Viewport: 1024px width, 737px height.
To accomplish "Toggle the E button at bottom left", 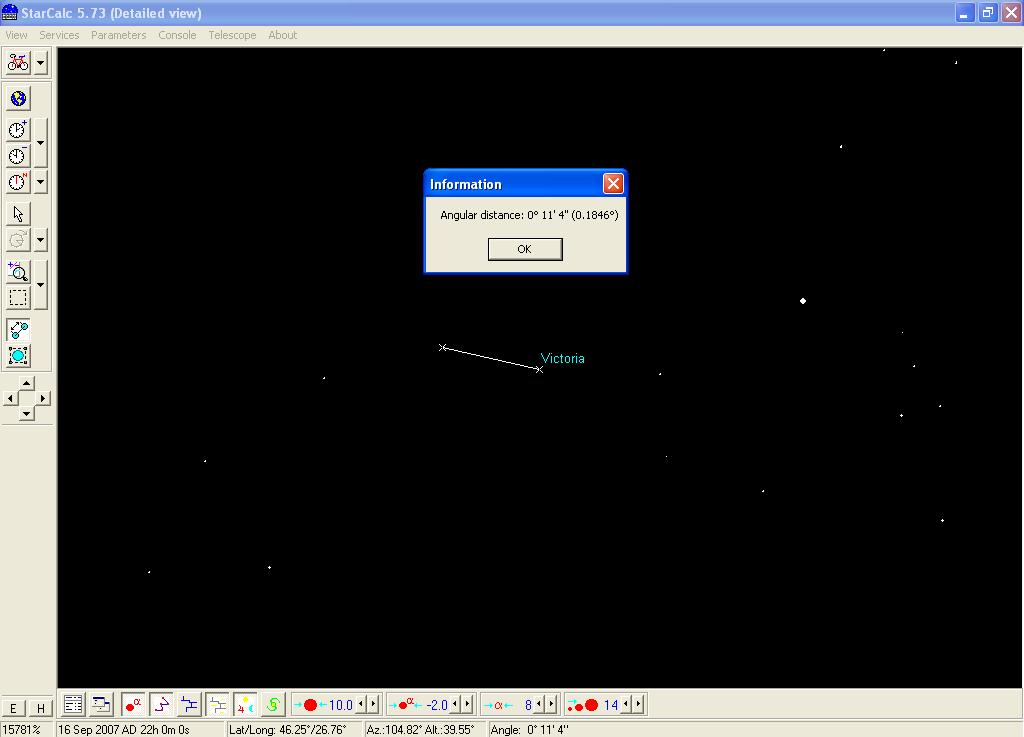I will coord(13,708).
